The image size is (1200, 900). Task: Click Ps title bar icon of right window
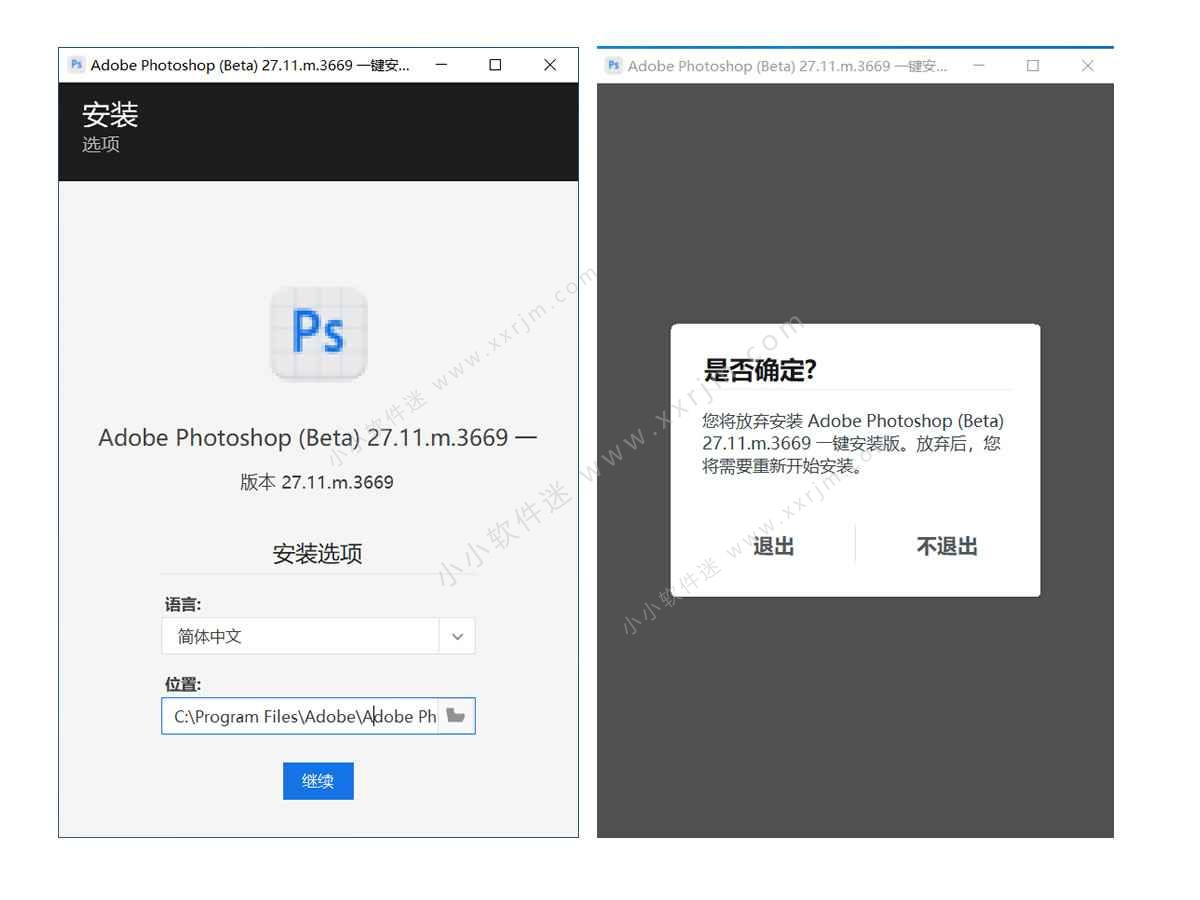click(x=613, y=66)
